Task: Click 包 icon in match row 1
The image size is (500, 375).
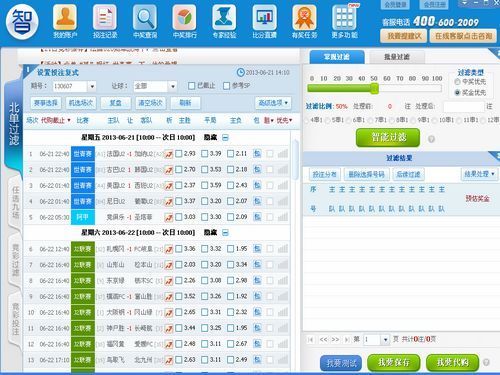Action: (x=257, y=153)
